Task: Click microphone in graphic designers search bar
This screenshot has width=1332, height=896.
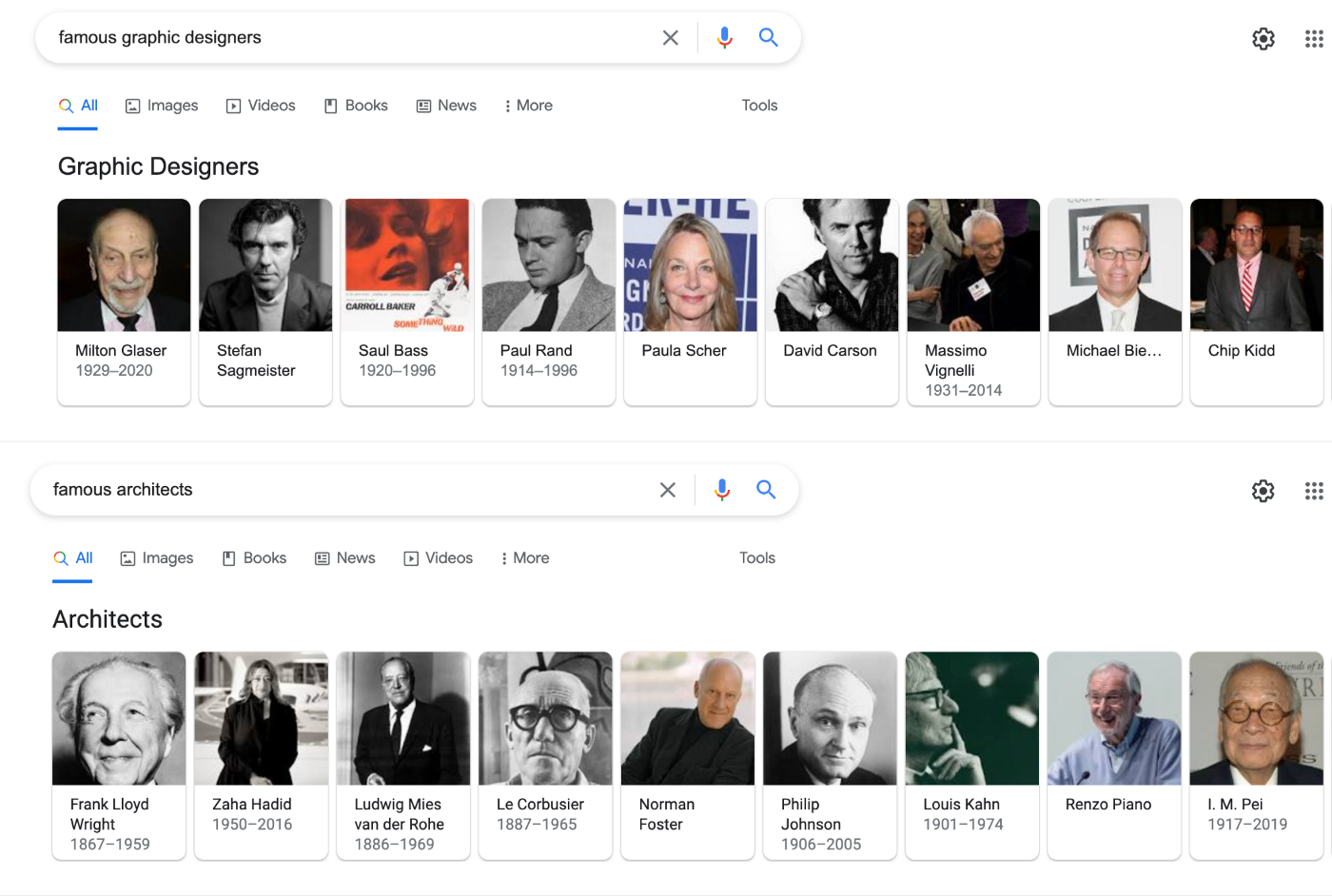Action: tap(724, 38)
